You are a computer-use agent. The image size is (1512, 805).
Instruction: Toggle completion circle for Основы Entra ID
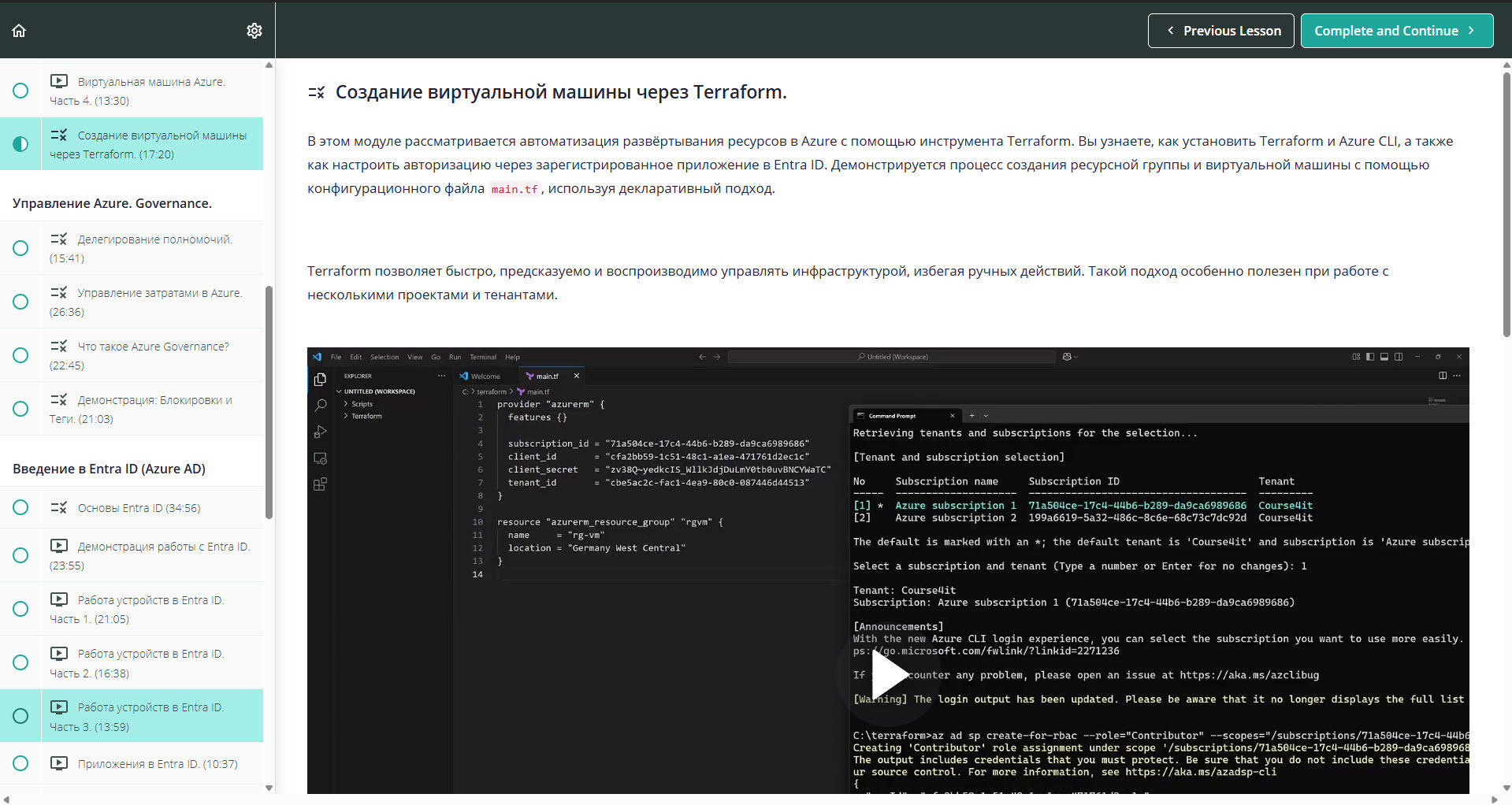tap(20, 507)
